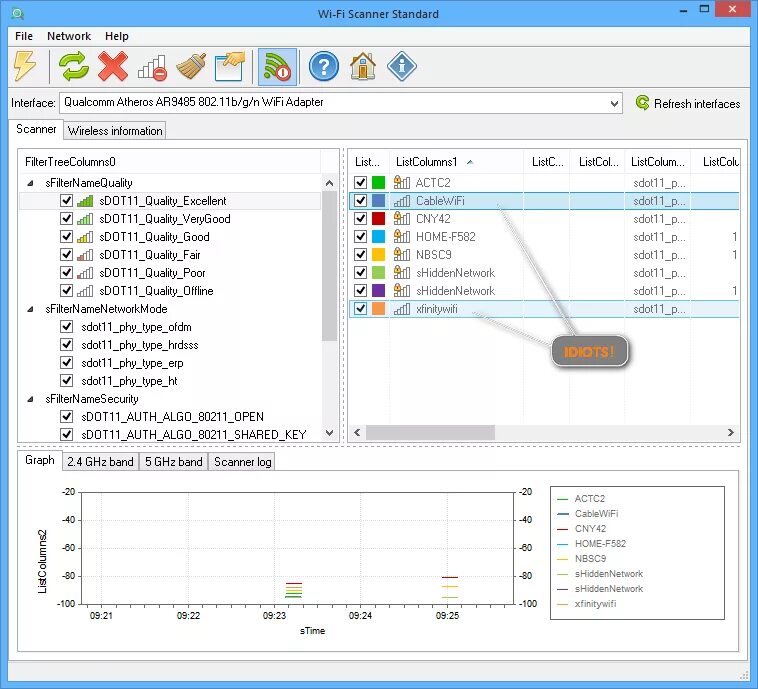Click the Refresh interfaces green icon

click(x=642, y=103)
